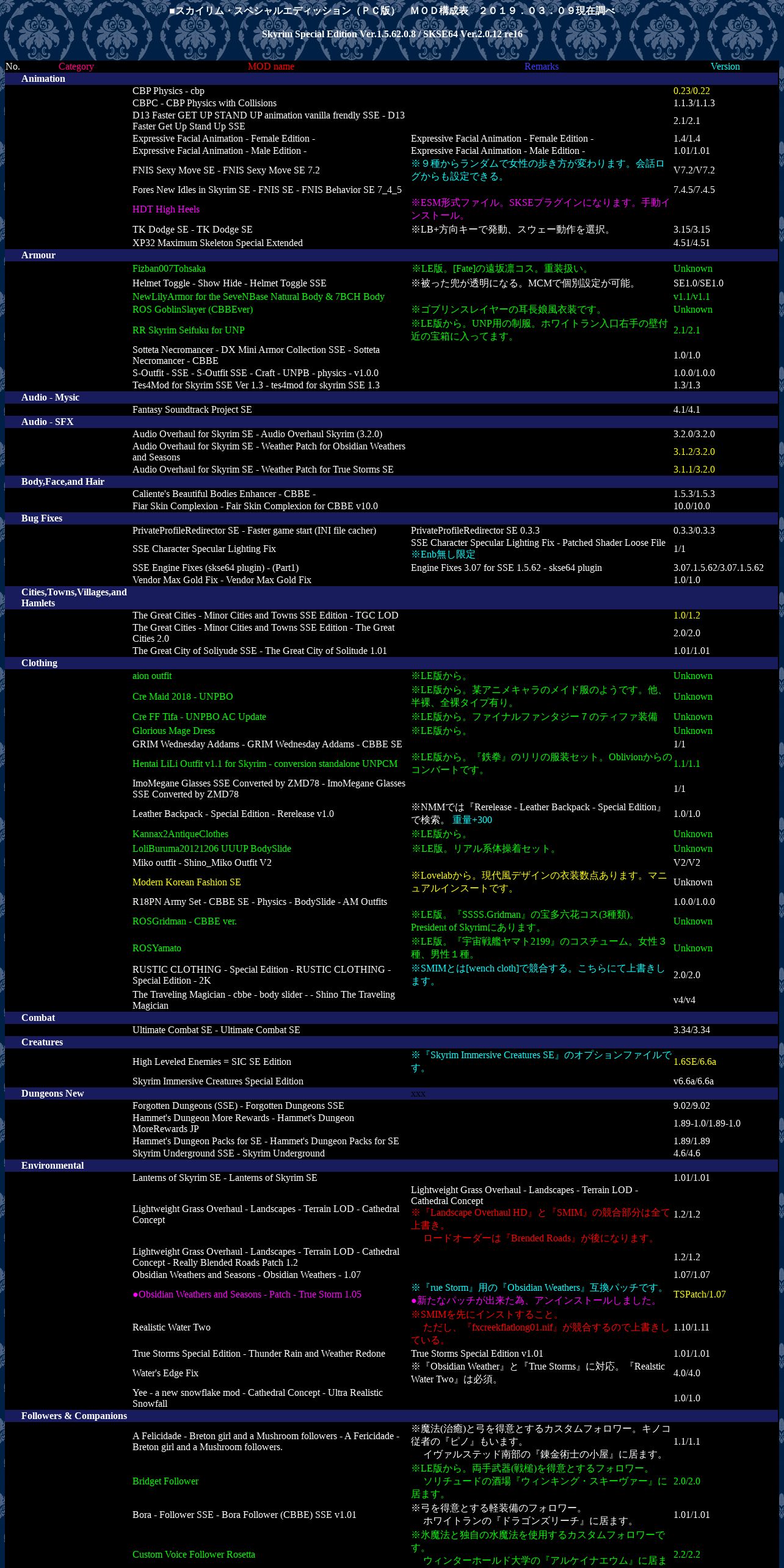Screen dimensions: 784x1568
Task: Click the 'Bug Fixes' category header
Action: pos(42,518)
